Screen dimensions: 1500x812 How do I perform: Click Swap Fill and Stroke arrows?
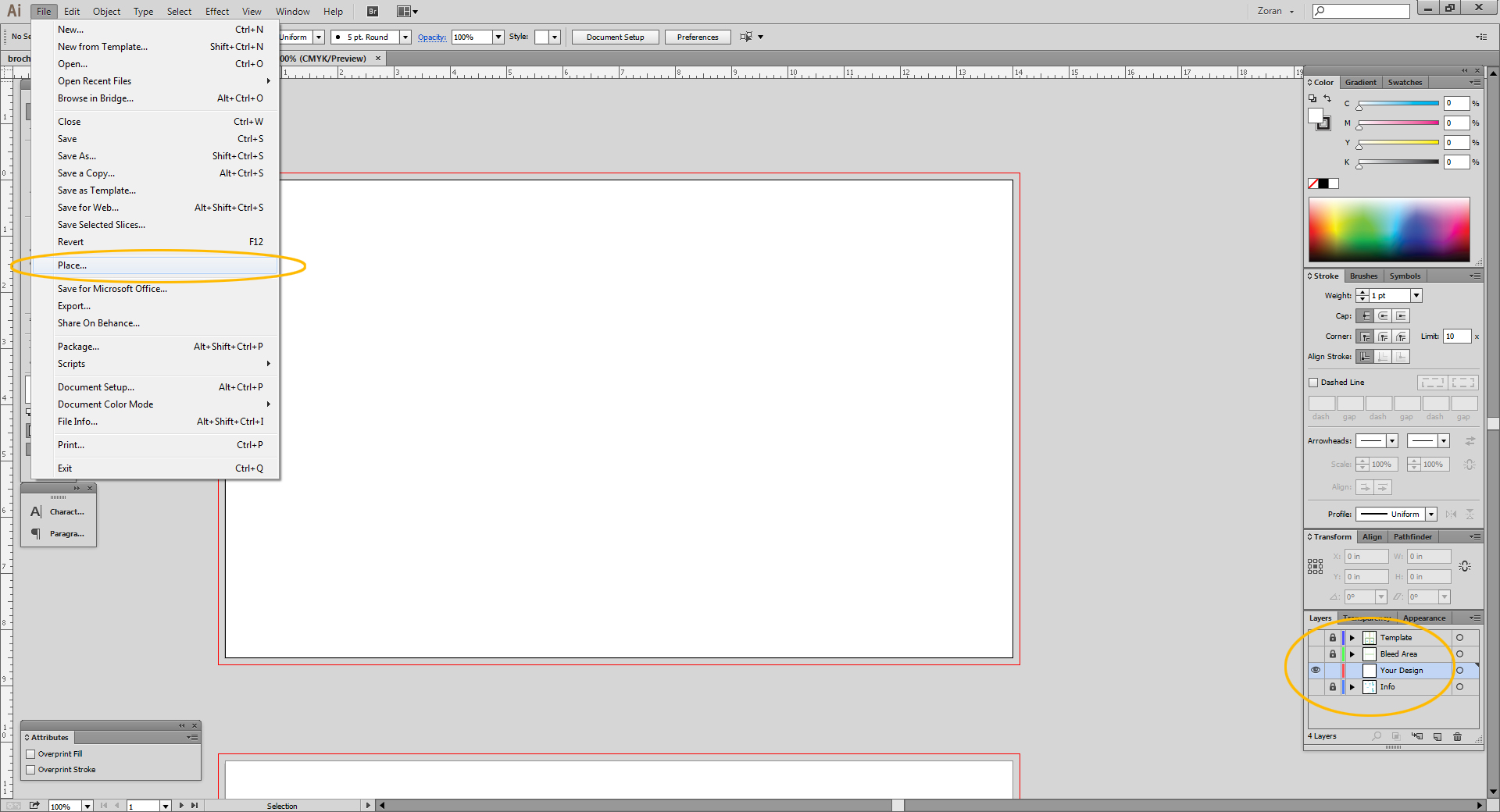point(1327,98)
